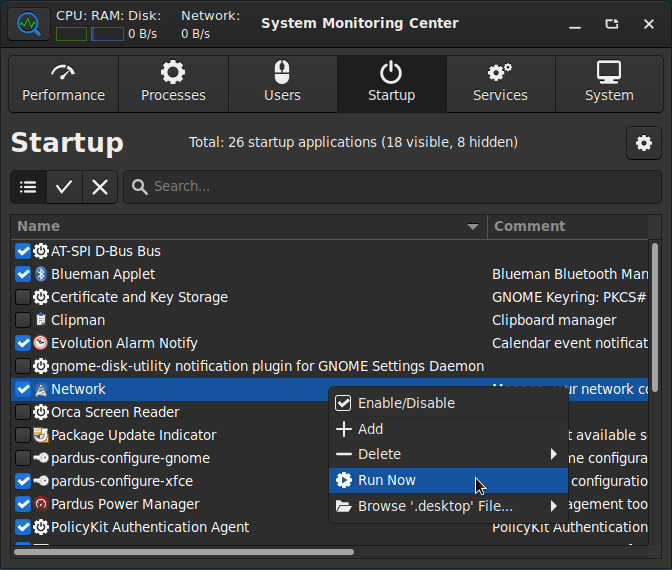Uncheck Blueman Applet startup checkbox
672x570 pixels.
pos(23,274)
